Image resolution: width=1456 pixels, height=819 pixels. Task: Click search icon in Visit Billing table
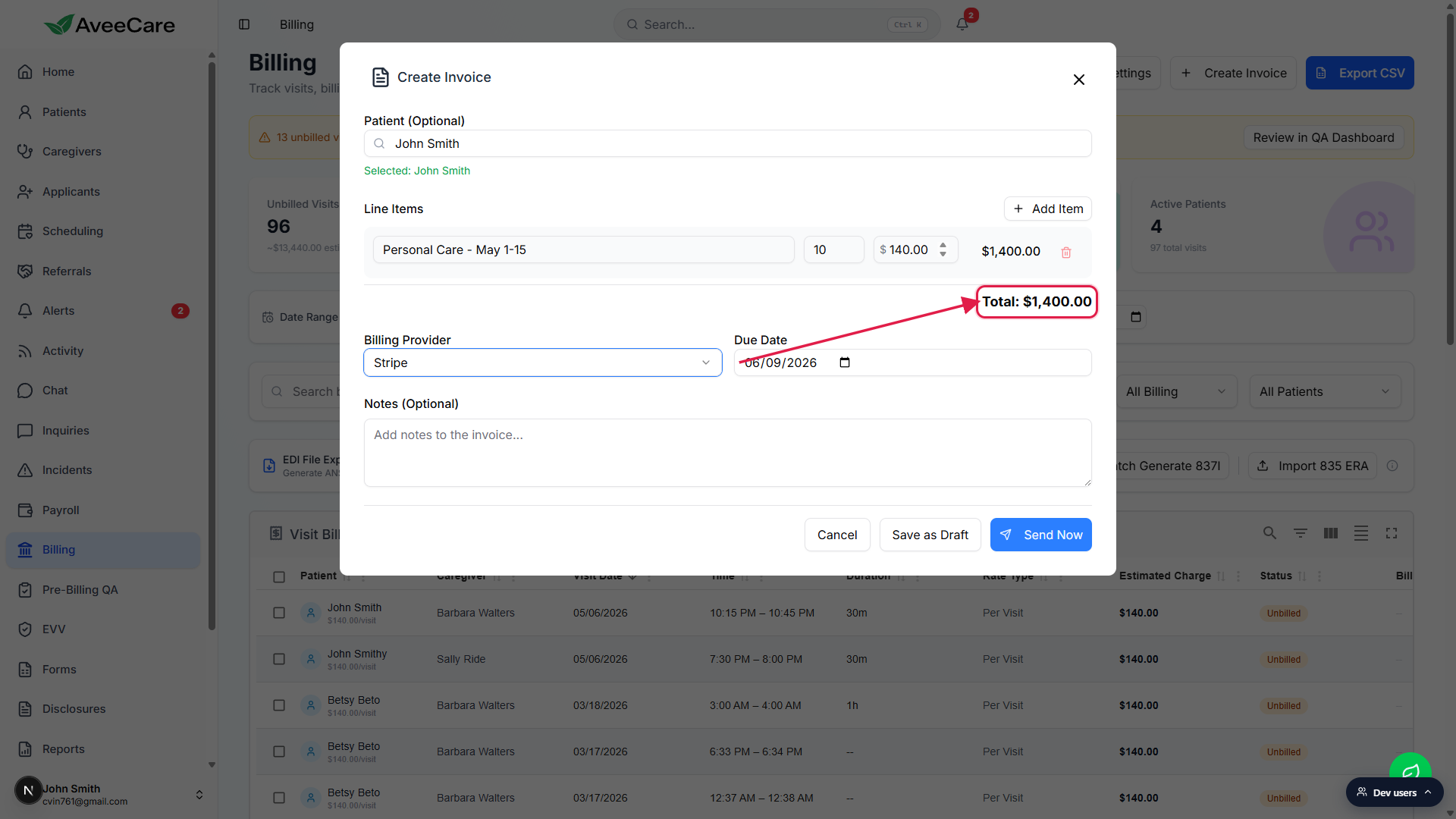pyautogui.click(x=1269, y=533)
